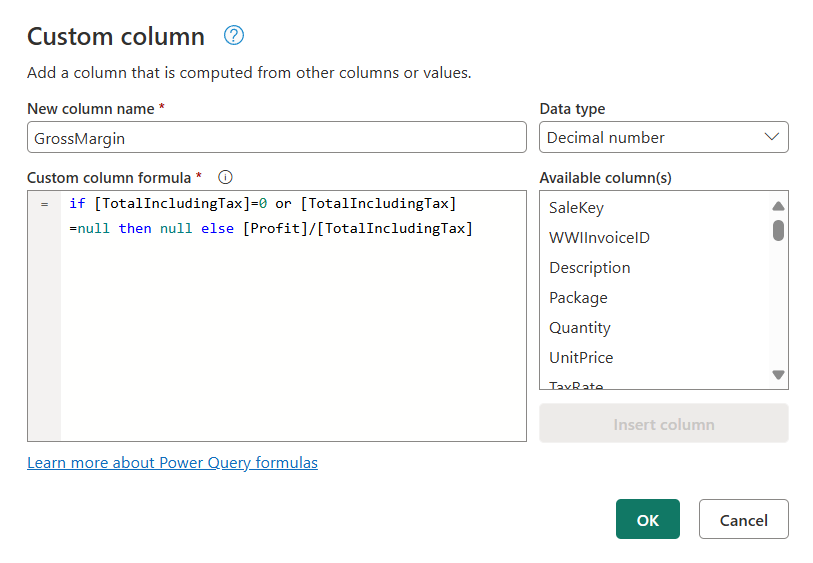Select the partially visible TaxRate column
The width and height of the screenshot is (813, 563).
[x=576, y=385]
